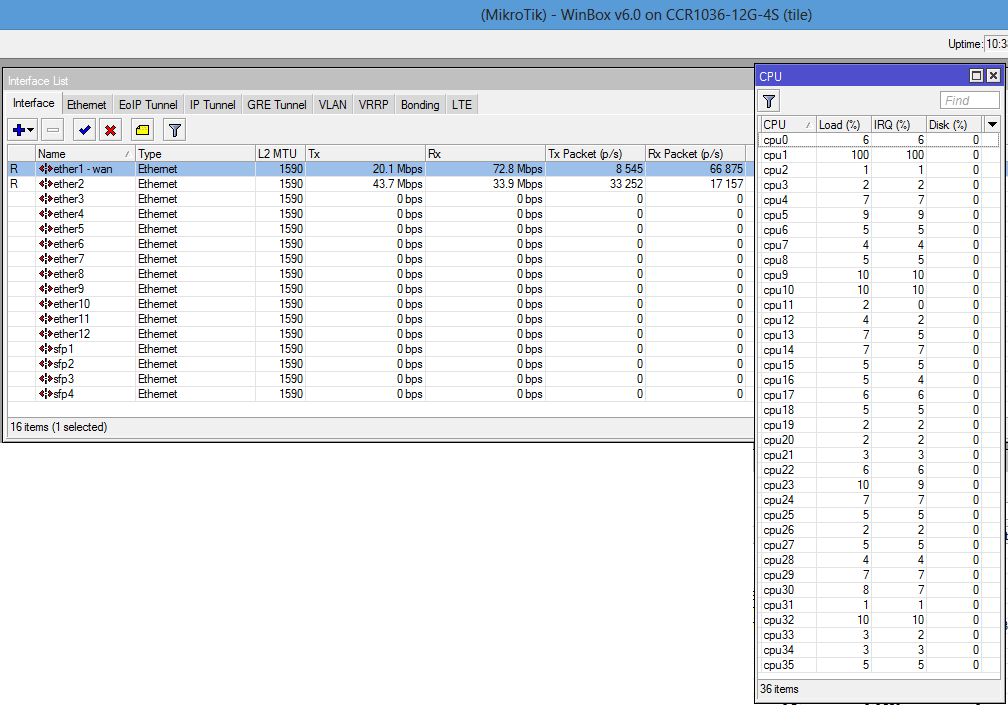Maximize the CPU window
The image size is (1008, 705).
coord(976,76)
